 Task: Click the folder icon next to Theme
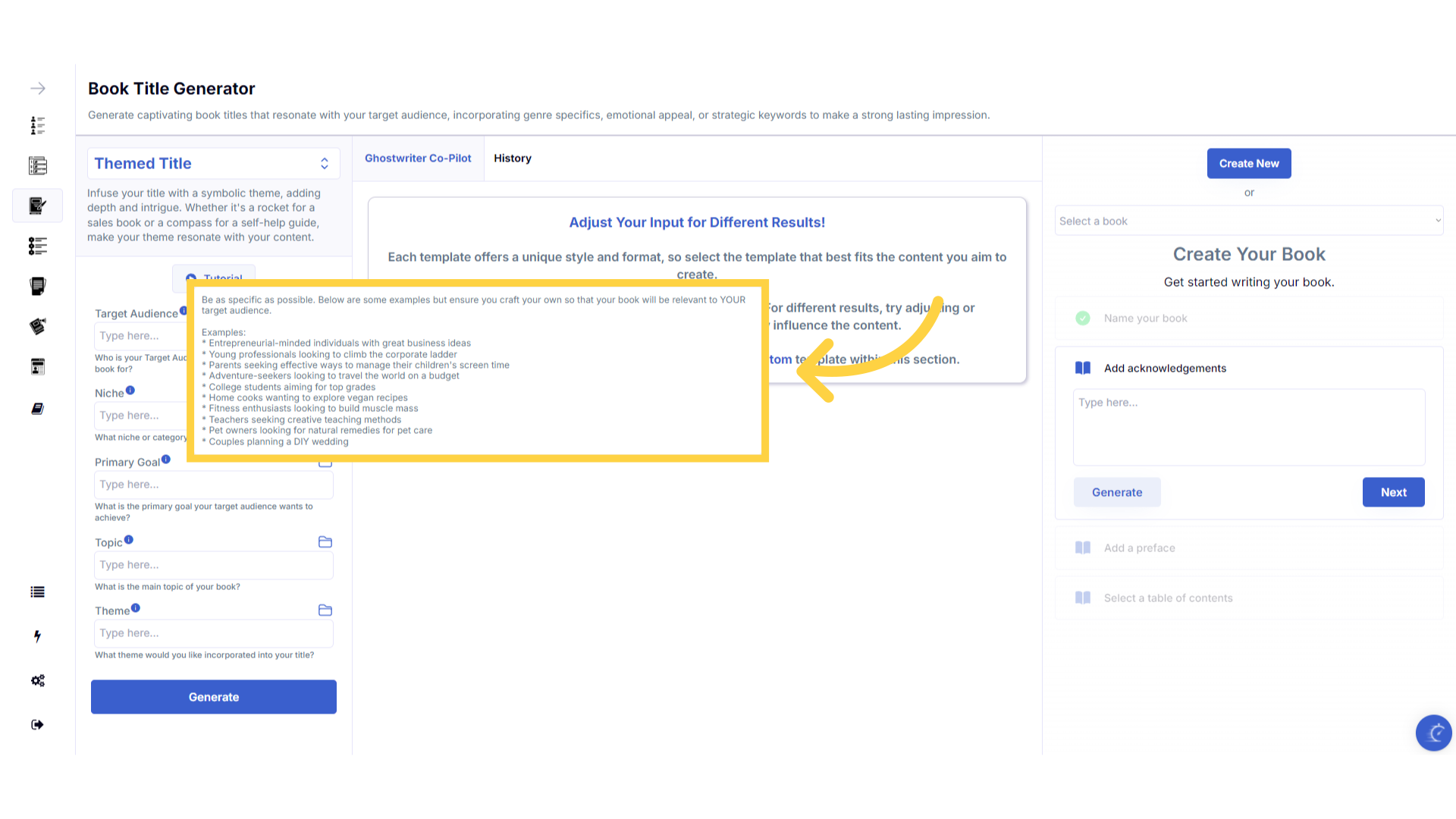[x=325, y=610]
